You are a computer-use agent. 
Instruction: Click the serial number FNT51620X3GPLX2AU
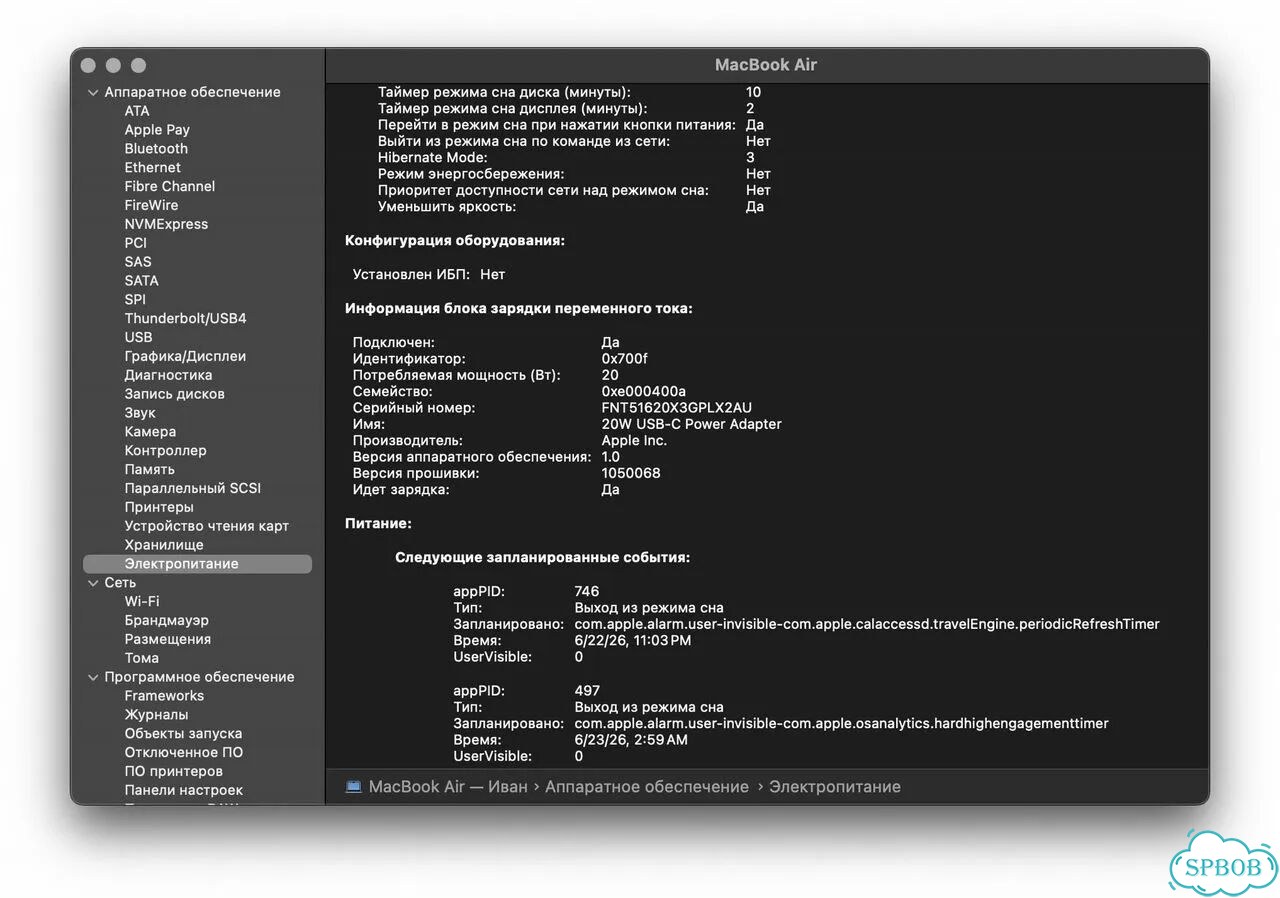coord(677,408)
